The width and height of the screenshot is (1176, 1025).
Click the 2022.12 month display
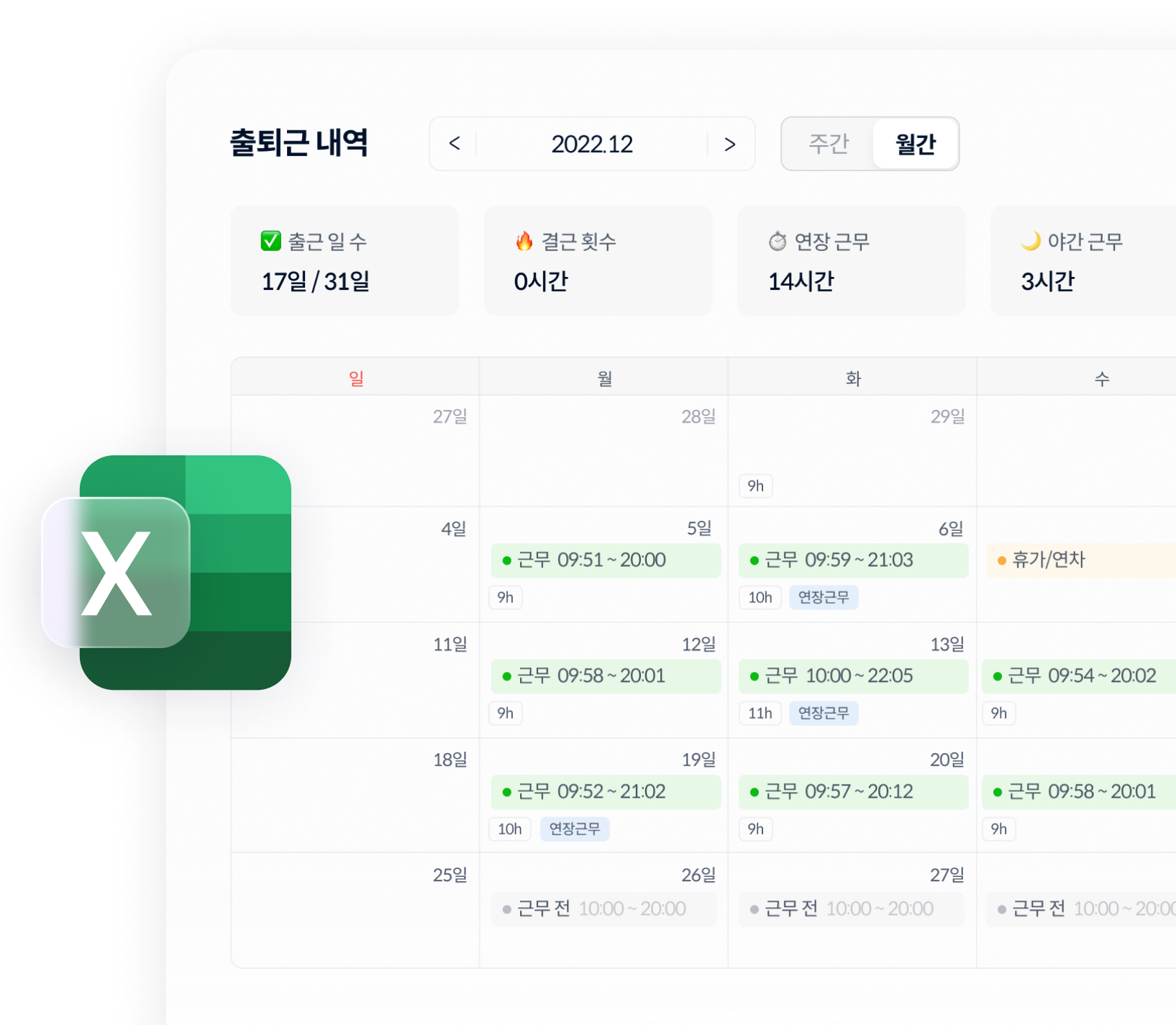592,144
